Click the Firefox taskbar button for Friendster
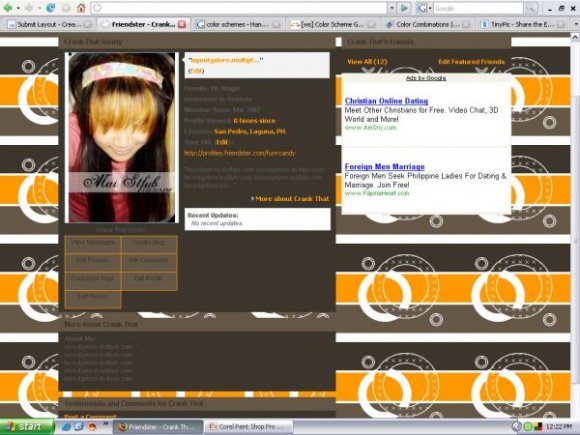The image size is (580, 435). [x=158, y=426]
